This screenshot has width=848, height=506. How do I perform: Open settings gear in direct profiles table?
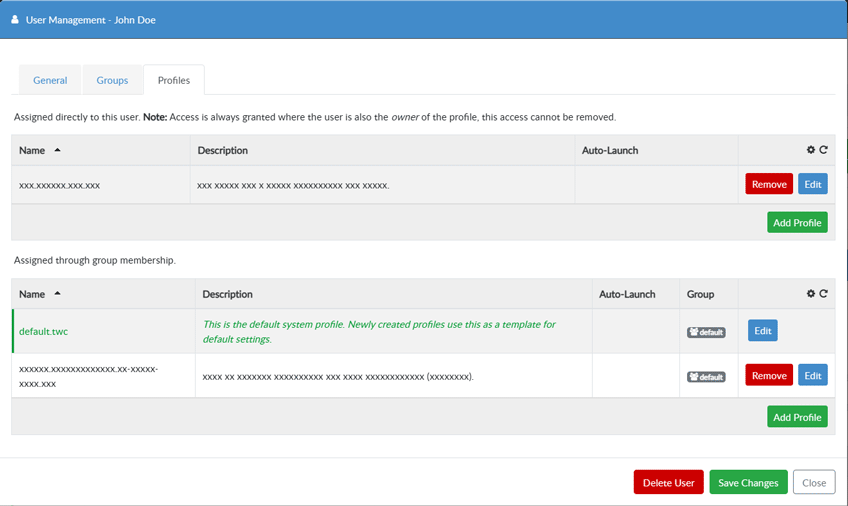(x=811, y=150)
